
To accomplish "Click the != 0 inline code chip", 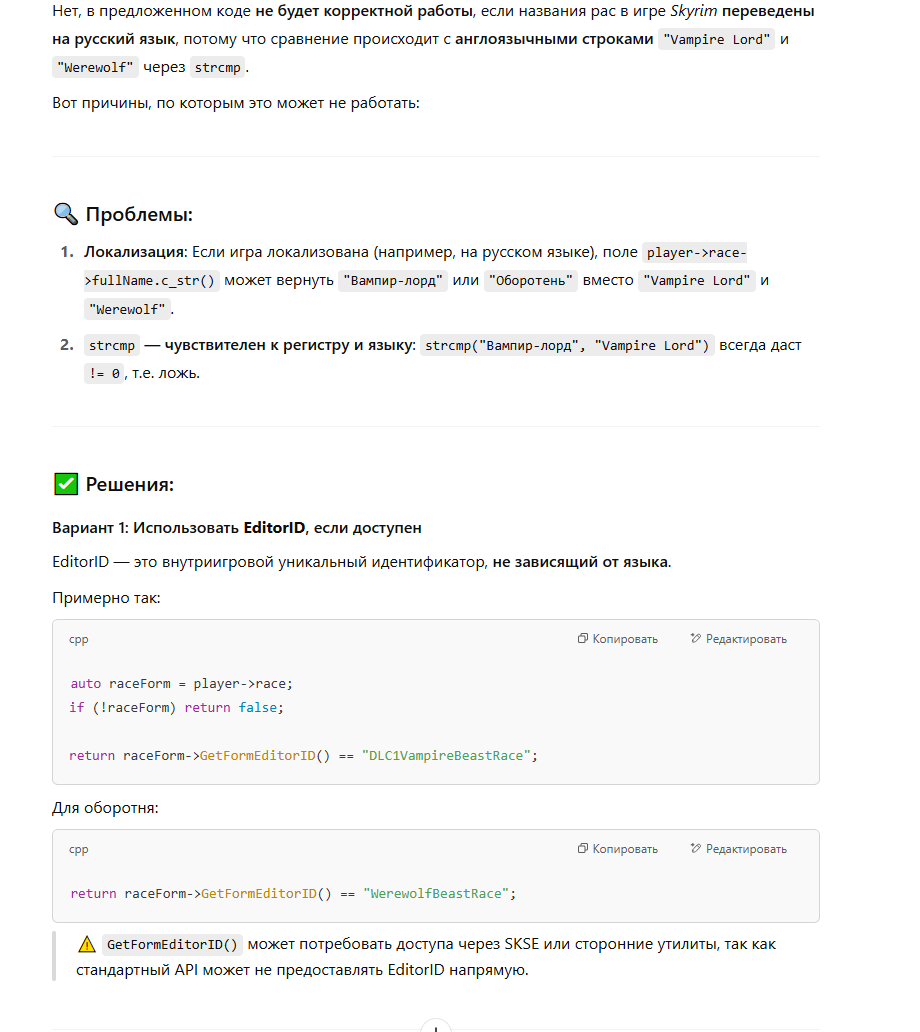I will pyautogui.click(x=104, y=374).
